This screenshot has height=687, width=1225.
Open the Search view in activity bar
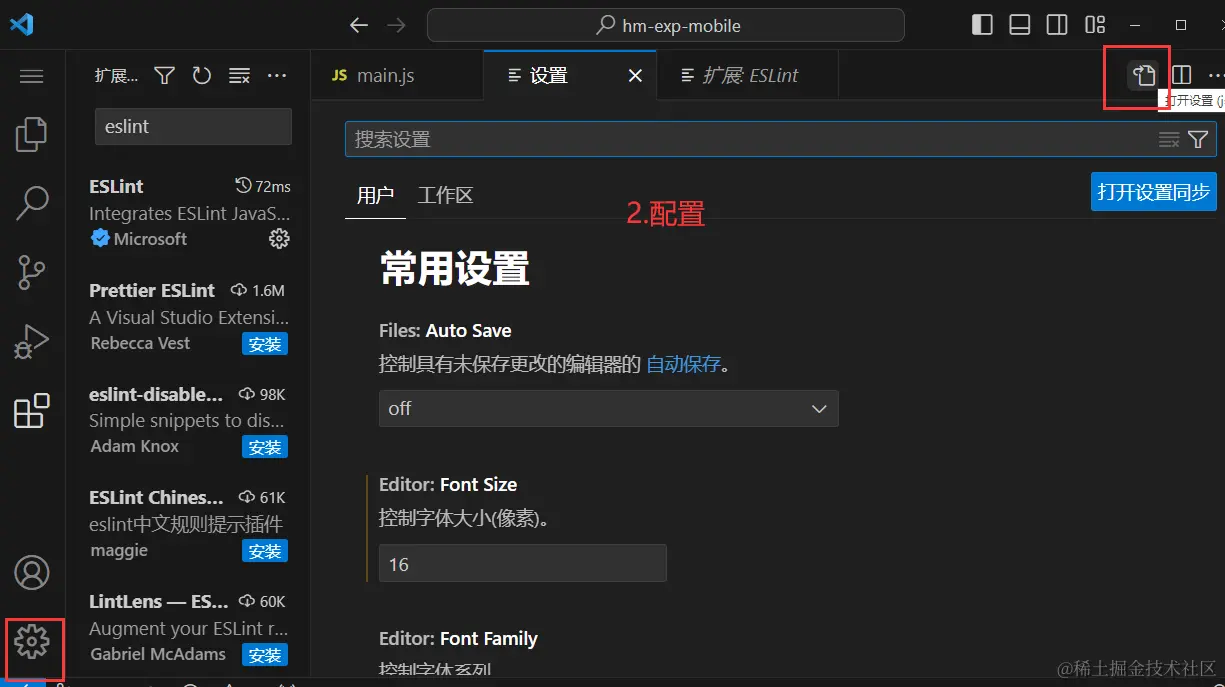tap(32, 203)
